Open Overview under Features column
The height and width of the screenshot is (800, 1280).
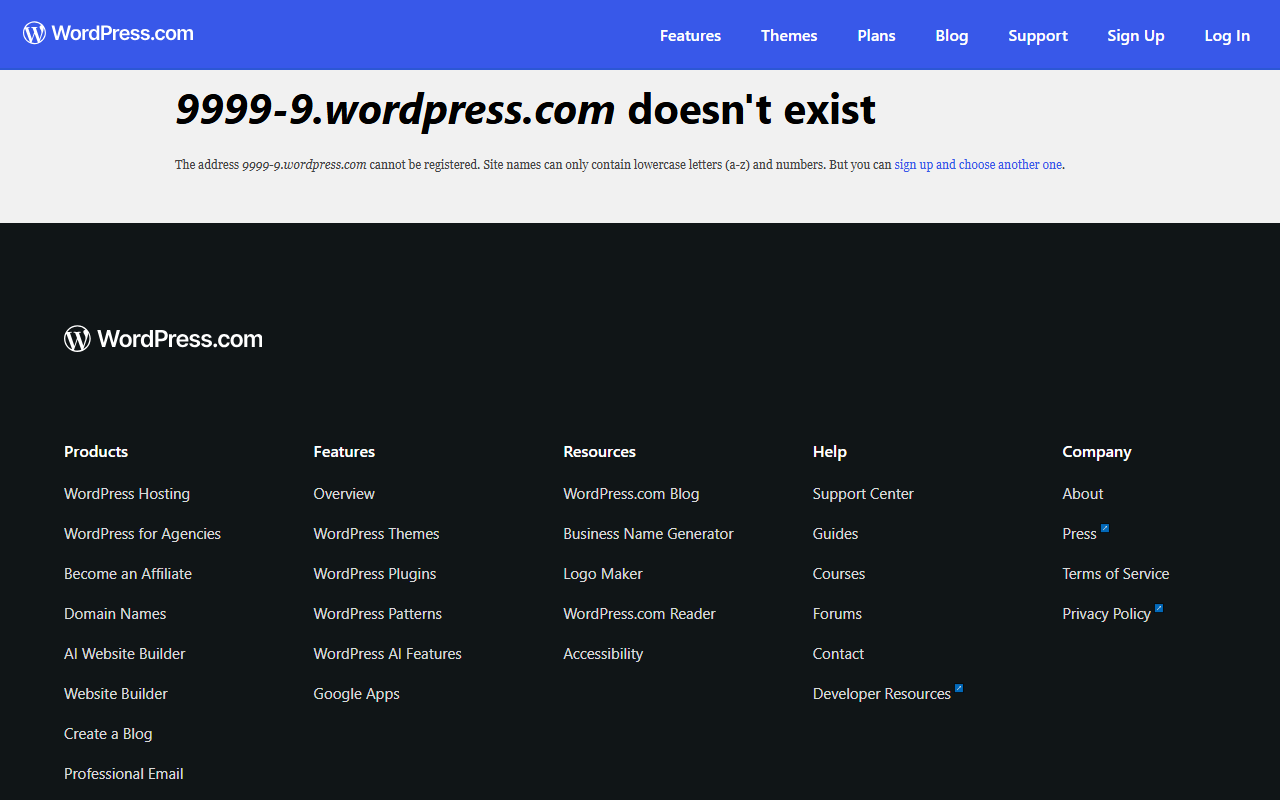(x=344, y=494)
